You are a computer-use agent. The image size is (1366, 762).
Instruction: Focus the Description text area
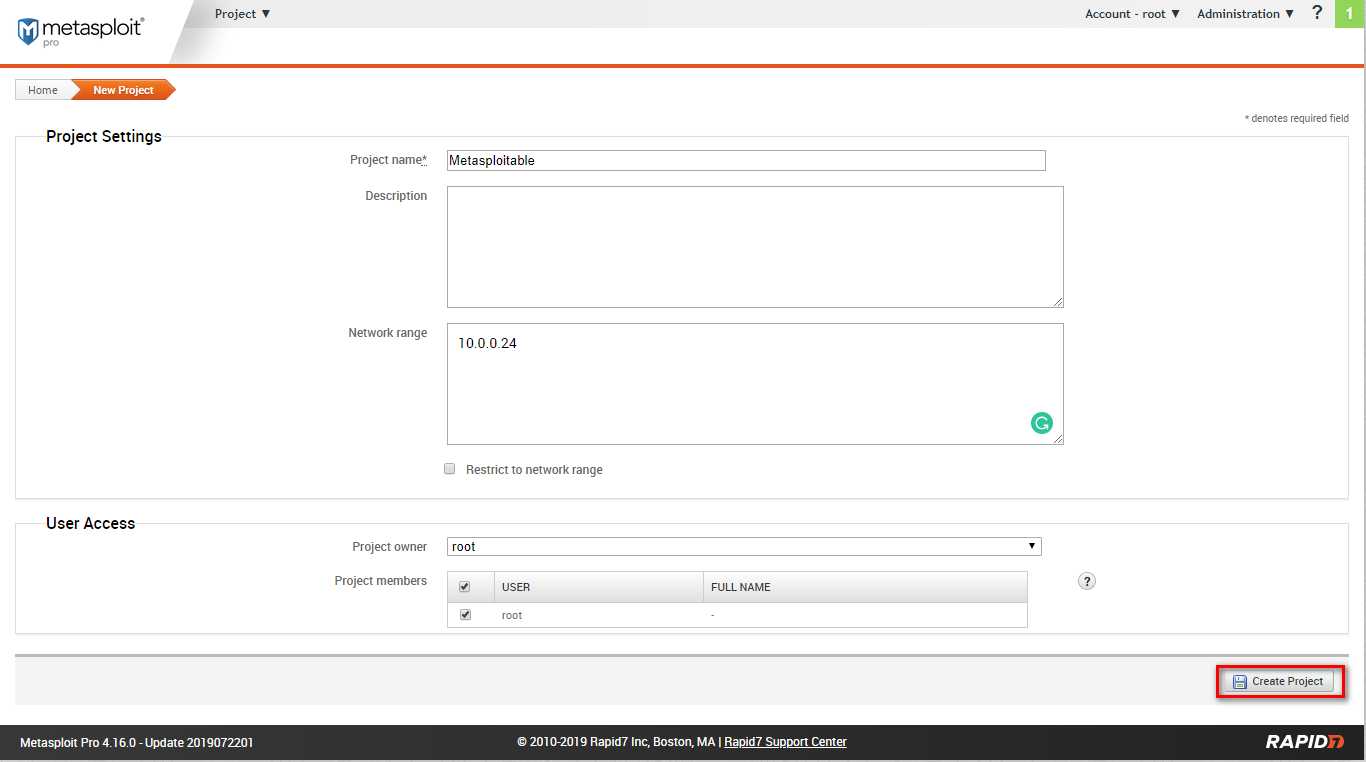(x=755, y=247)
